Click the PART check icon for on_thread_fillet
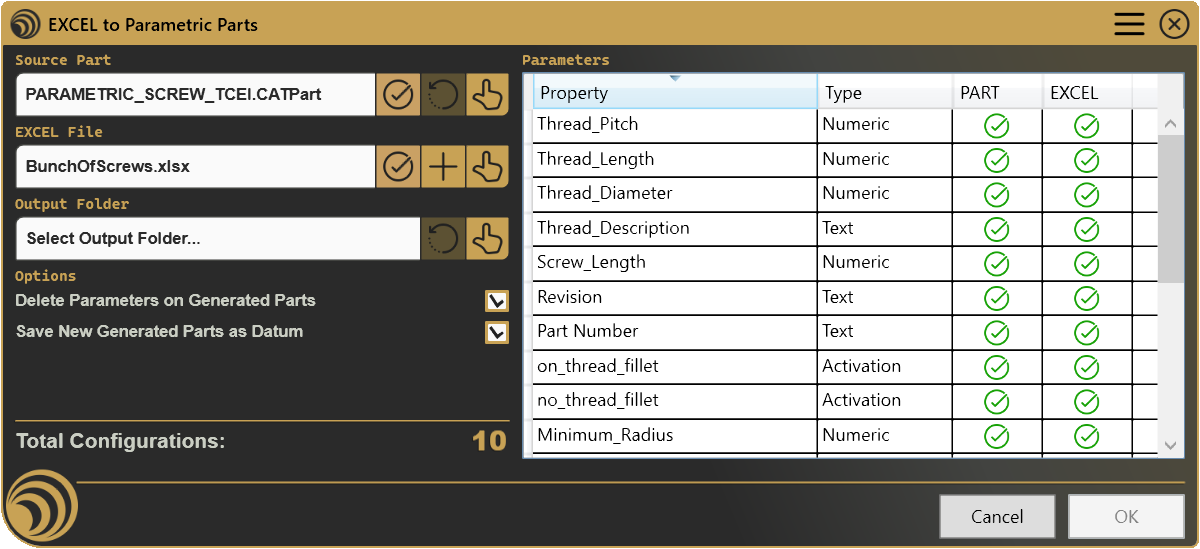 tap(997, 367)
